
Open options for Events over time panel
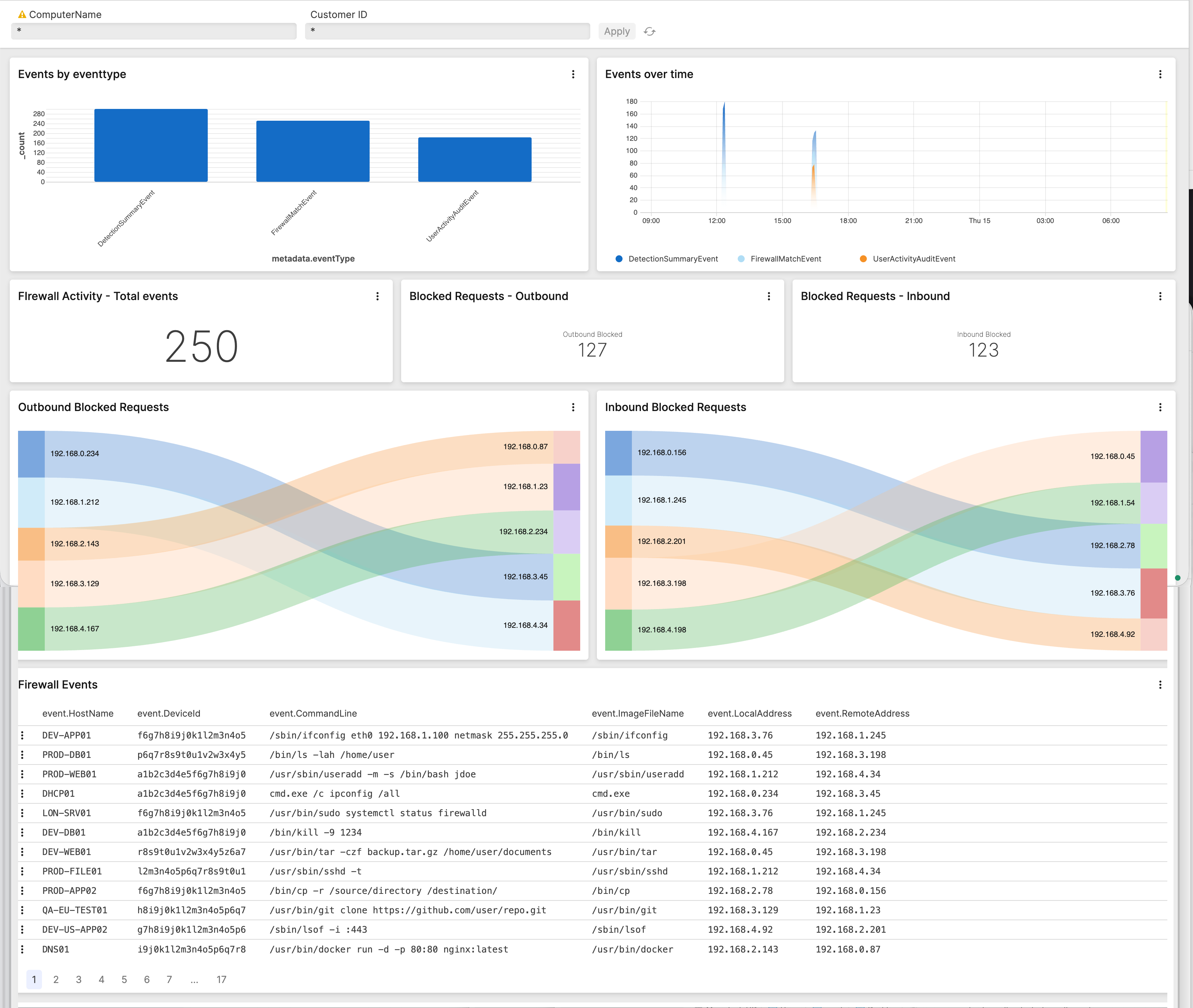[1160, 74]
